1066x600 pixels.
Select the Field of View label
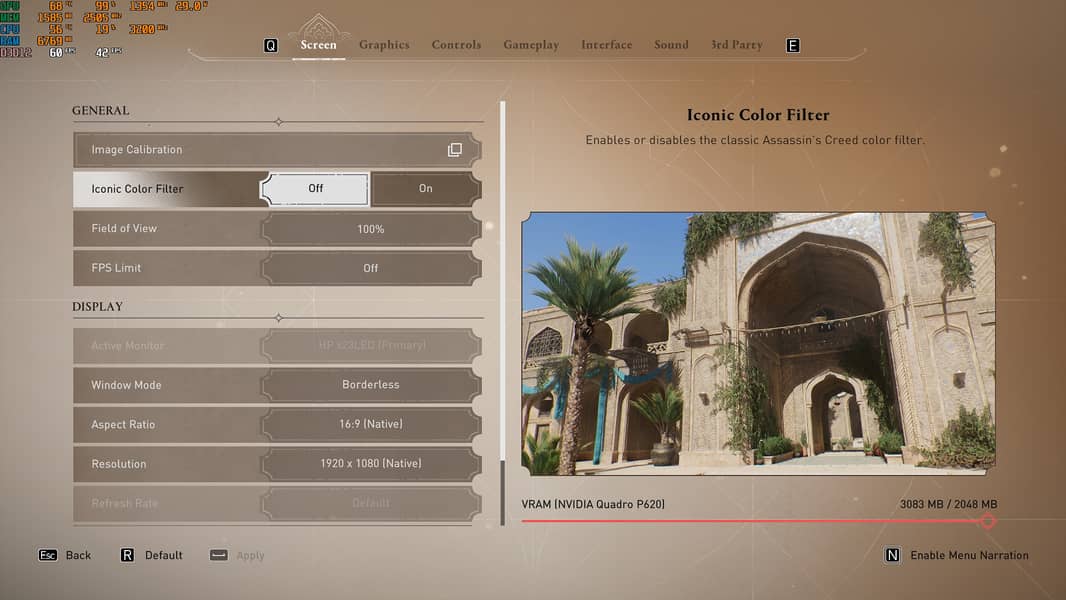pos(124,228)
